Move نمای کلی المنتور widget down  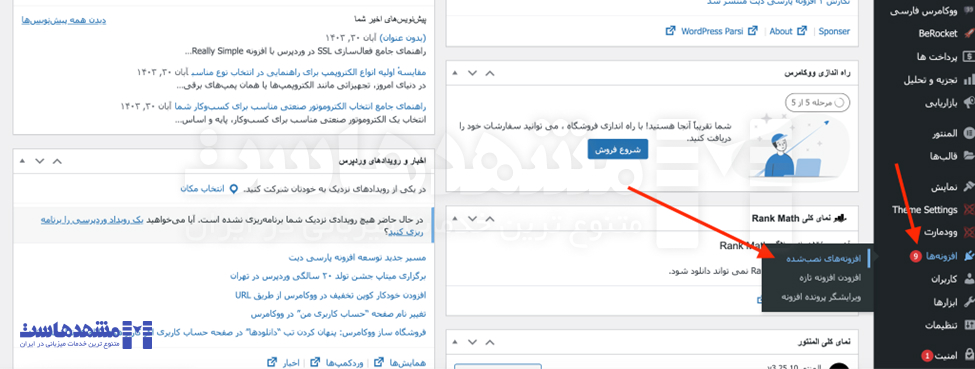point(473,343)
